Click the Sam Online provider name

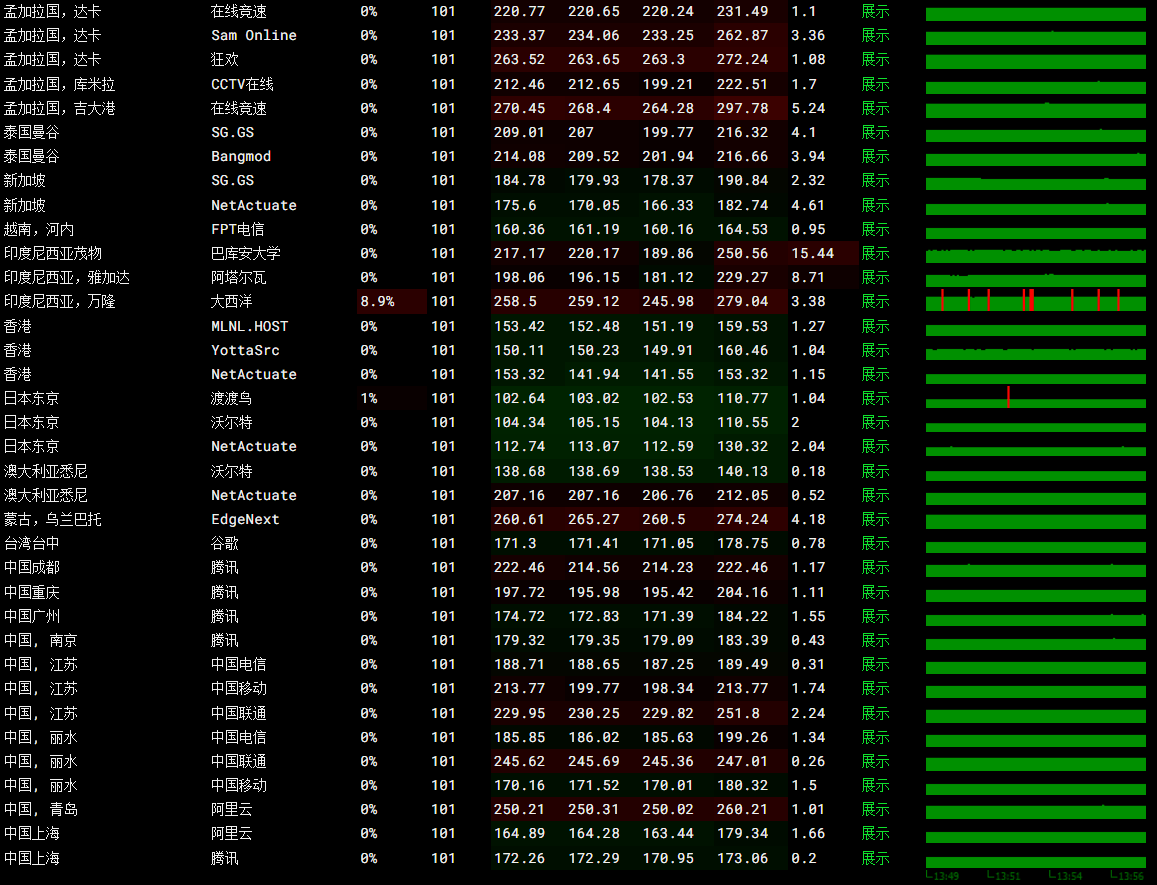(x=254, y=35)
